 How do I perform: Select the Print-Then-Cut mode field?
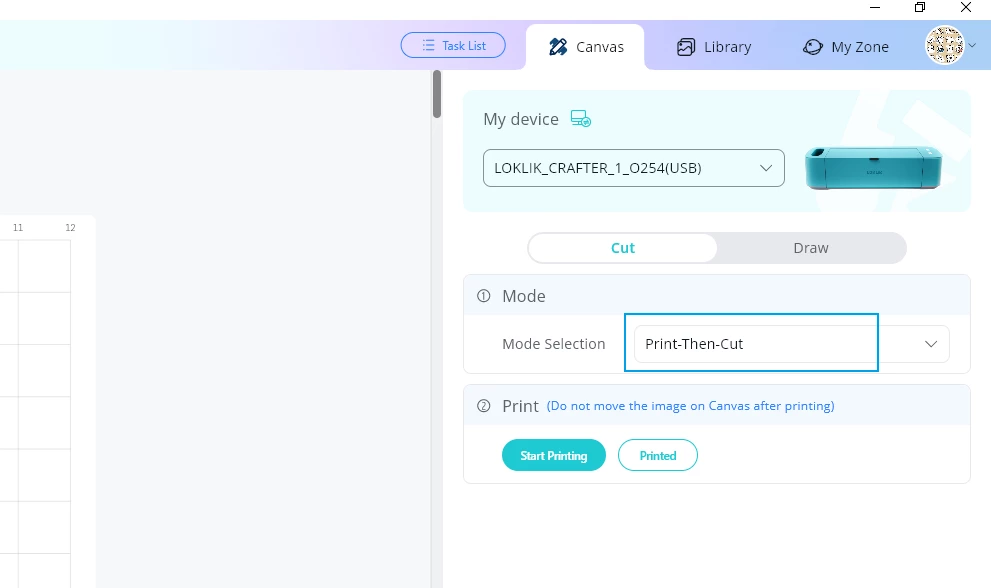pyautogui.click(x=791, y=344)
